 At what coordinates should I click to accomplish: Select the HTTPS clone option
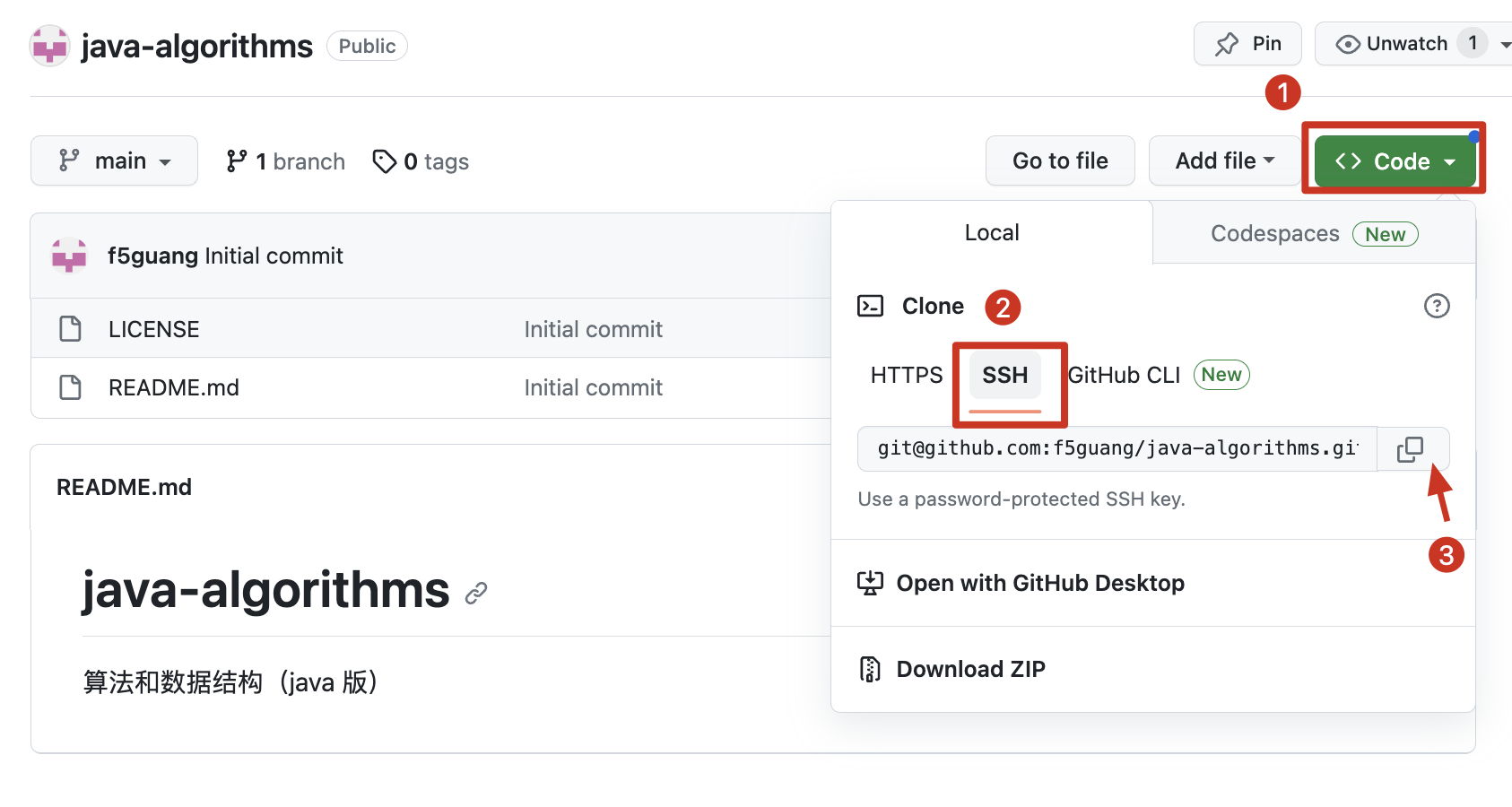pos(907,375)
